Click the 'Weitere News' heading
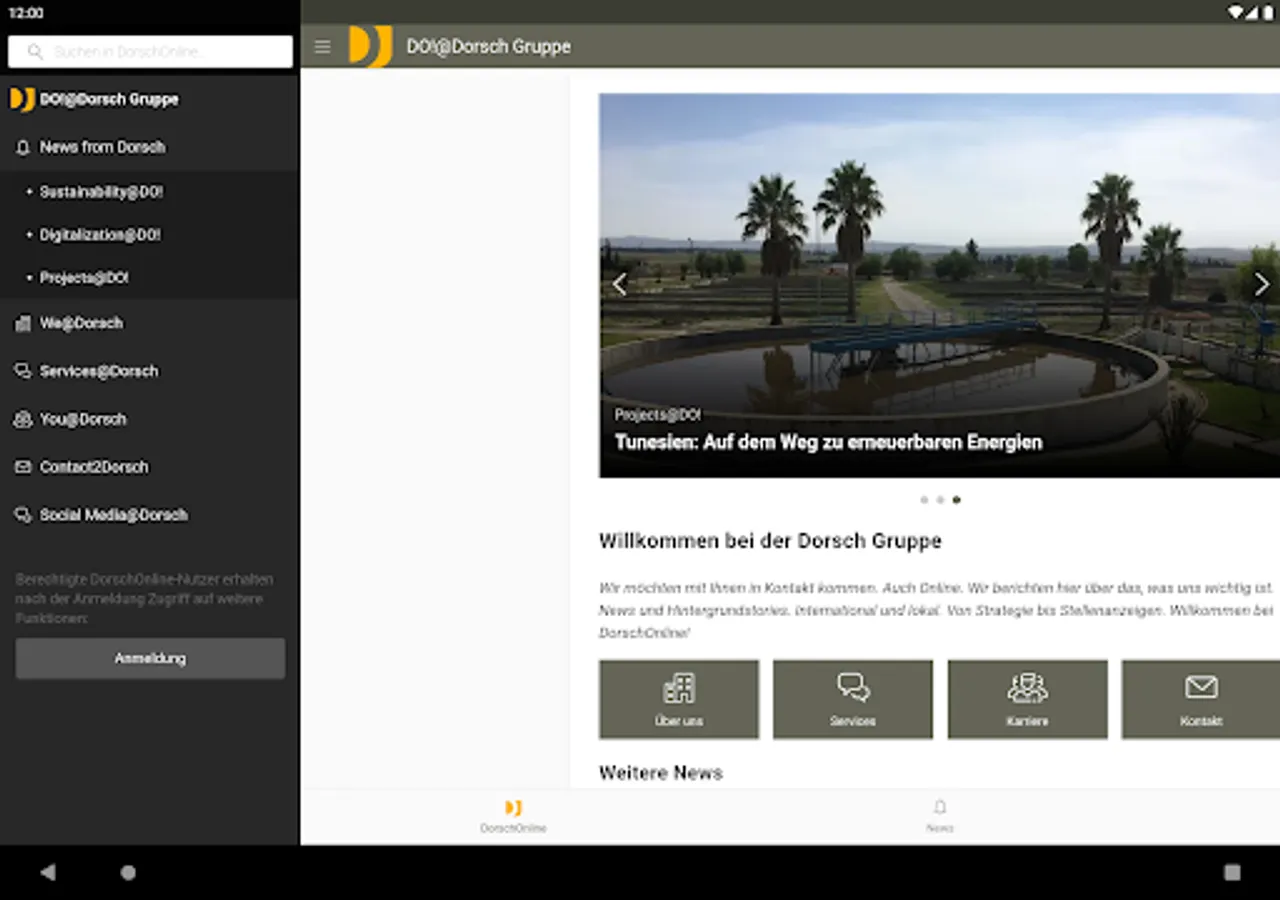Viewport: 1280px width, 900px height. pyautogui.click(x=660, y=772)
